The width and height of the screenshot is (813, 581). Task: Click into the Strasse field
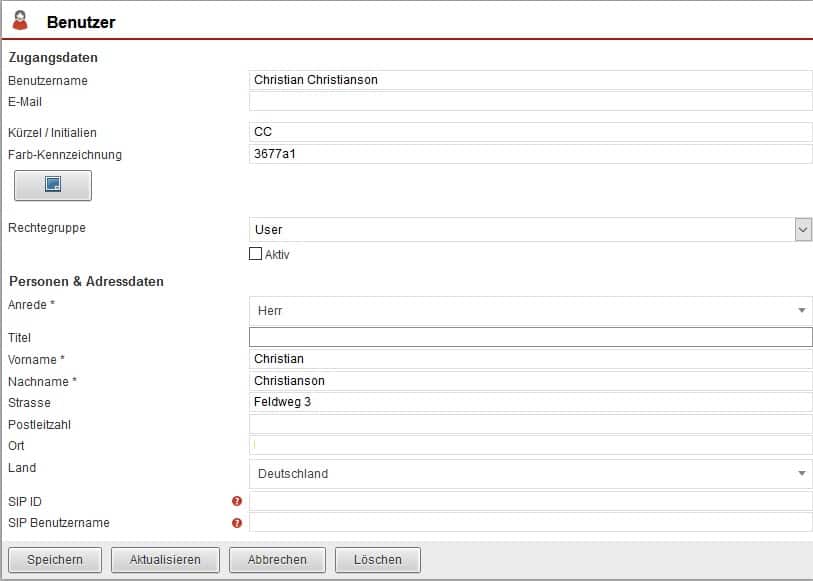coord(530,402)
